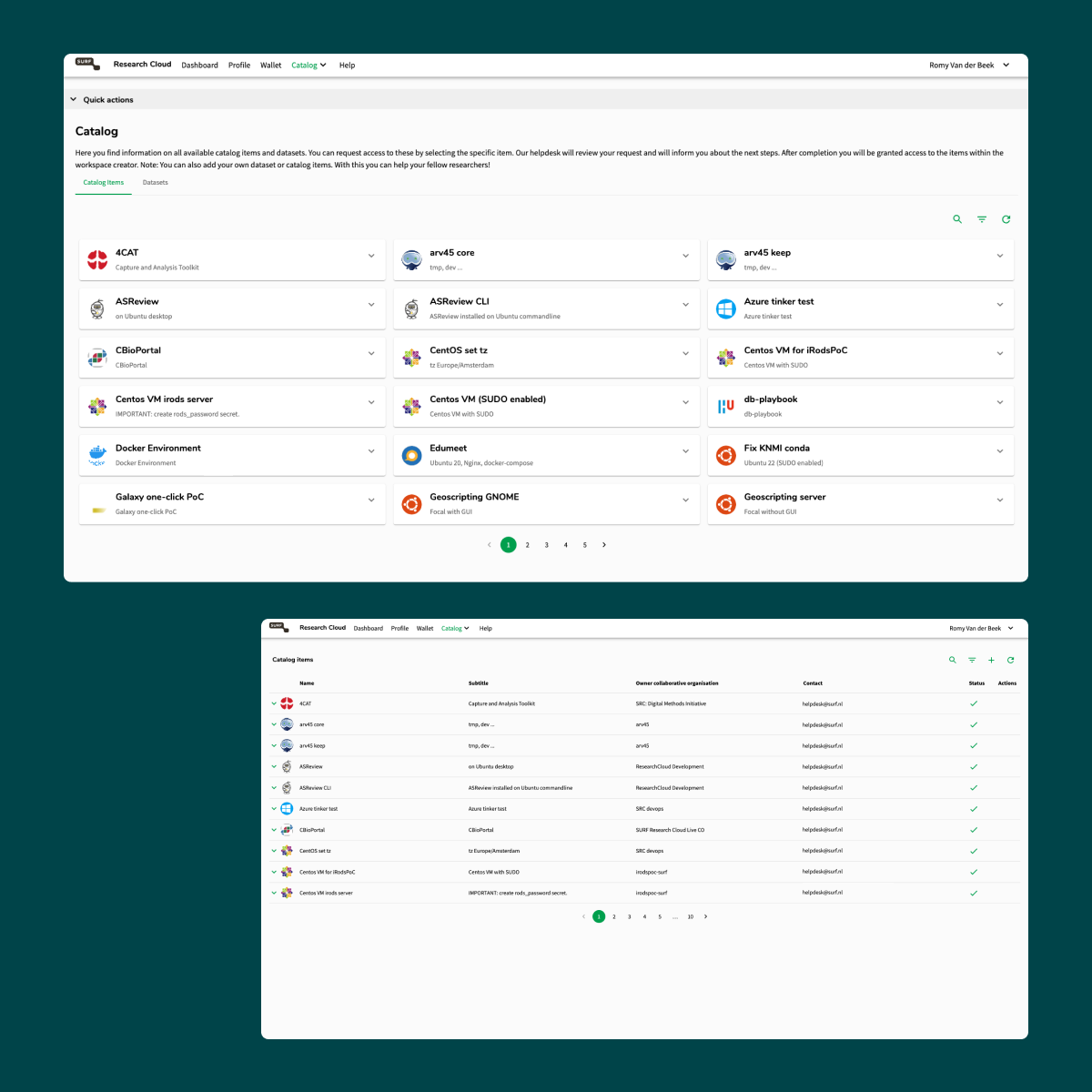Expand the 4CAT card
This screenshot has height=1092, width=1092.
click(371, 256)
